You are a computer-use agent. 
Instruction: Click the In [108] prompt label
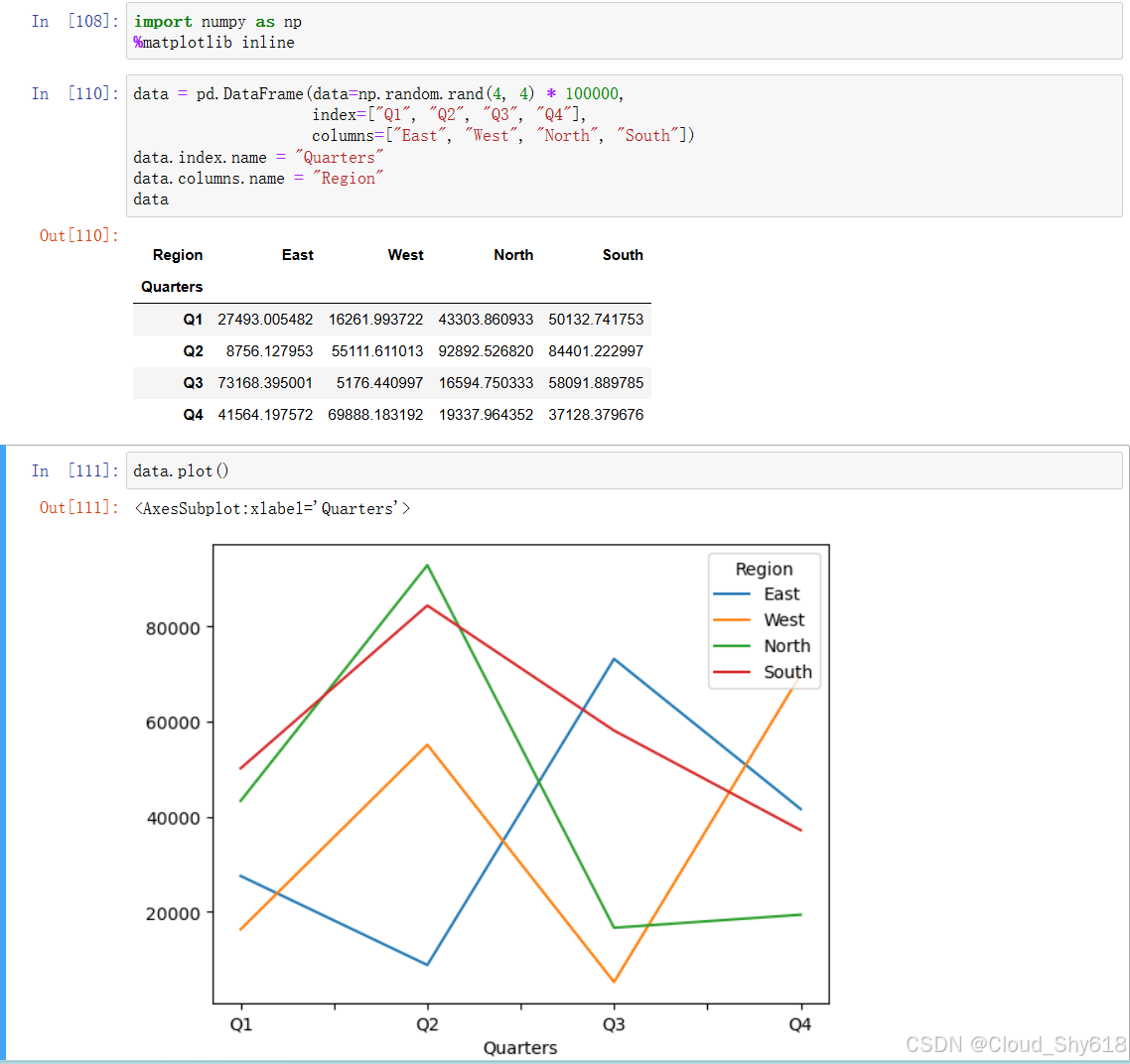(x=74, y=22)
